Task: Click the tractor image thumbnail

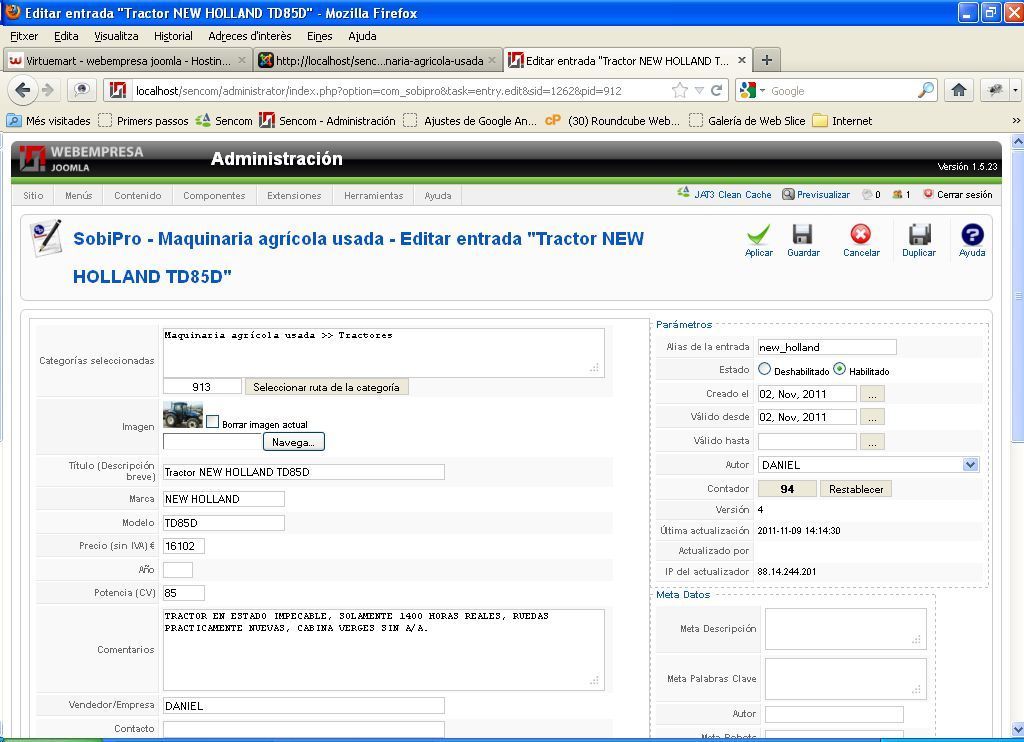Action: 183,415
